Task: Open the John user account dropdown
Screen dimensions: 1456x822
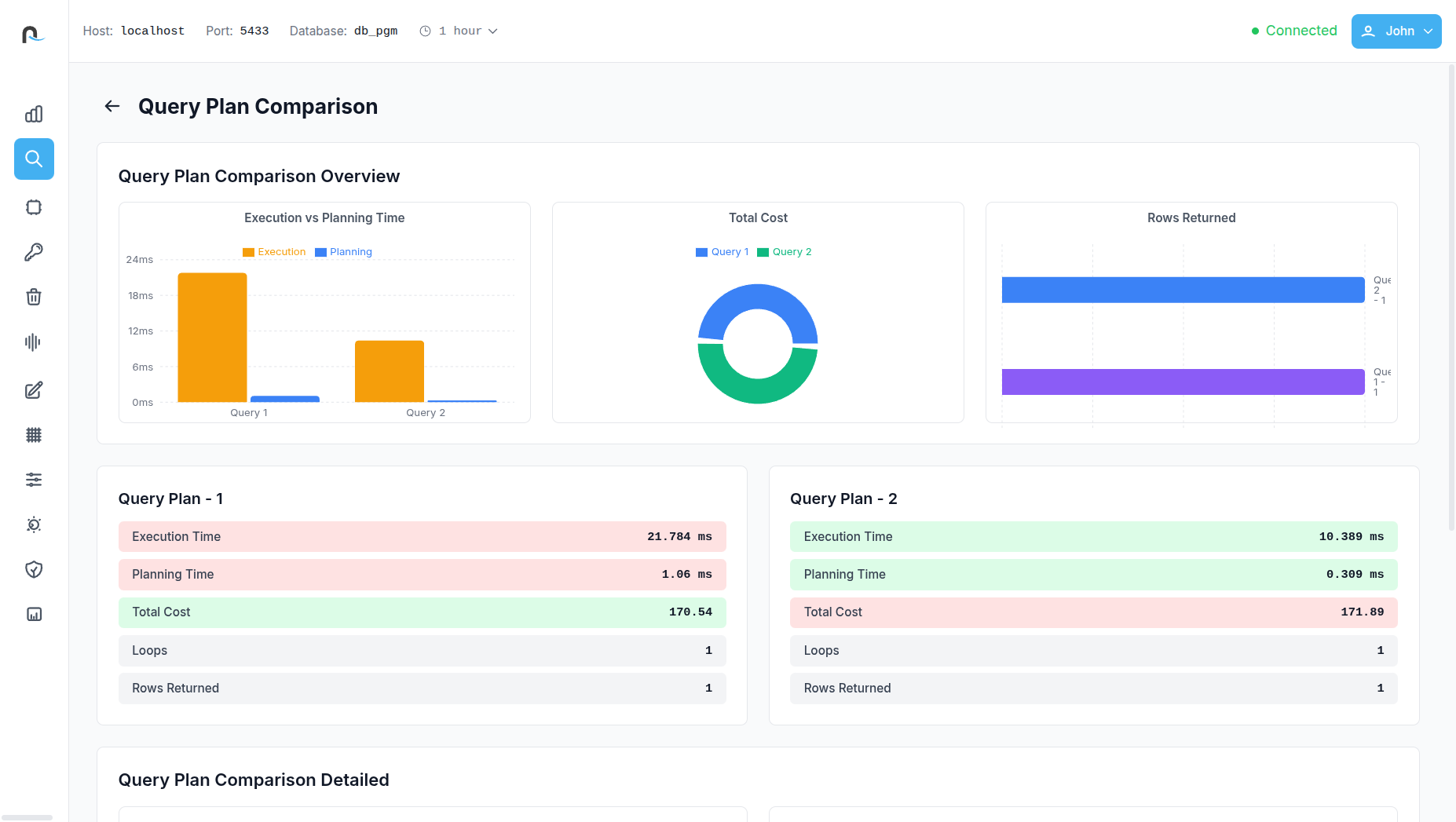Action: [x=1396, y=31]
